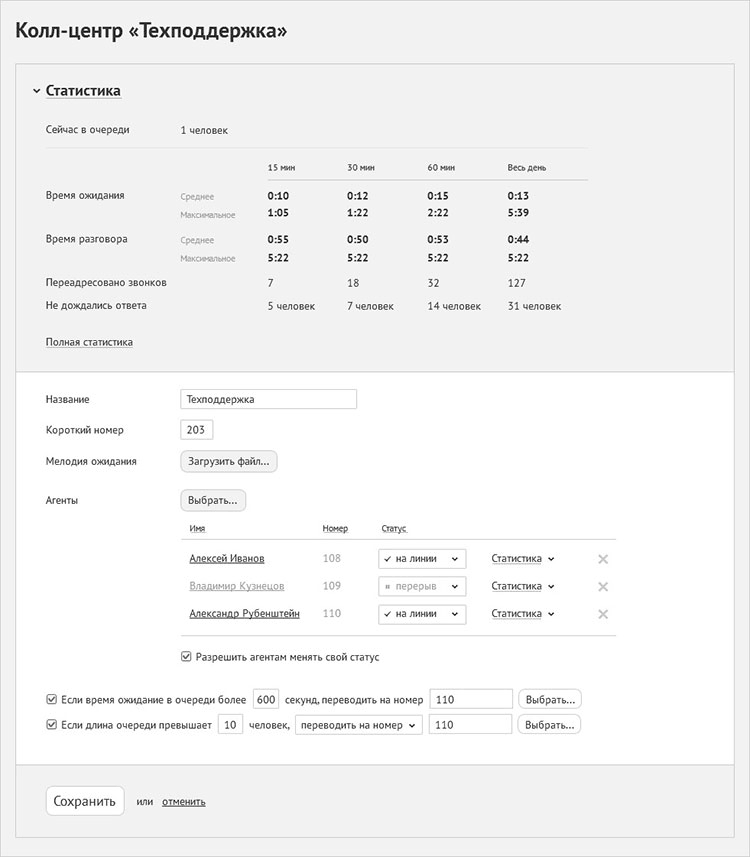Disable the queue length rule checkbox
750x857 pixels.
click(x=52, y=725)
